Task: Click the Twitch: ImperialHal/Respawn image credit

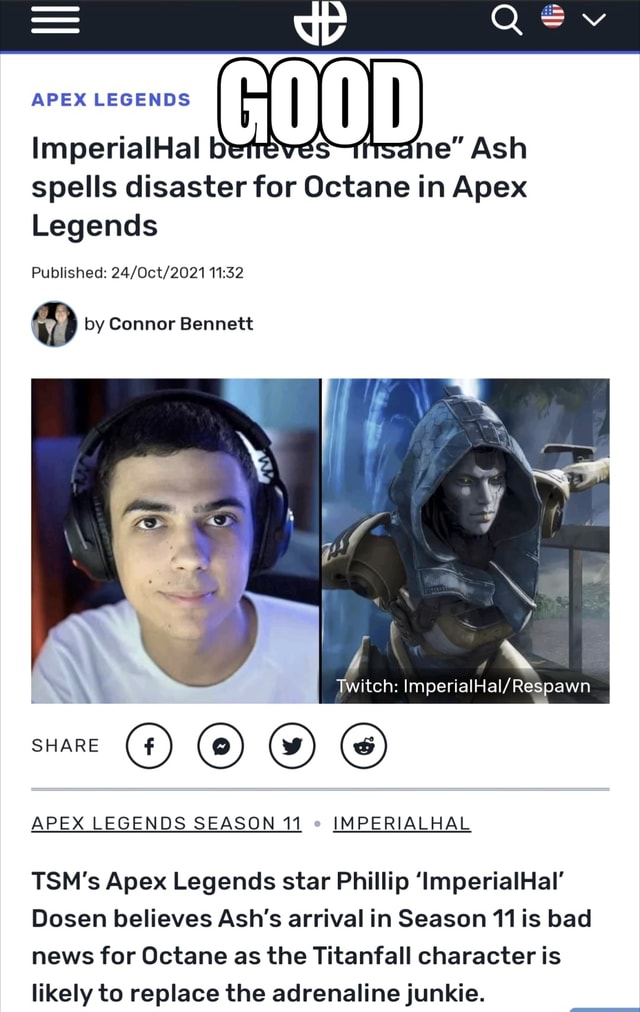Action: click(x=463, y=685)
